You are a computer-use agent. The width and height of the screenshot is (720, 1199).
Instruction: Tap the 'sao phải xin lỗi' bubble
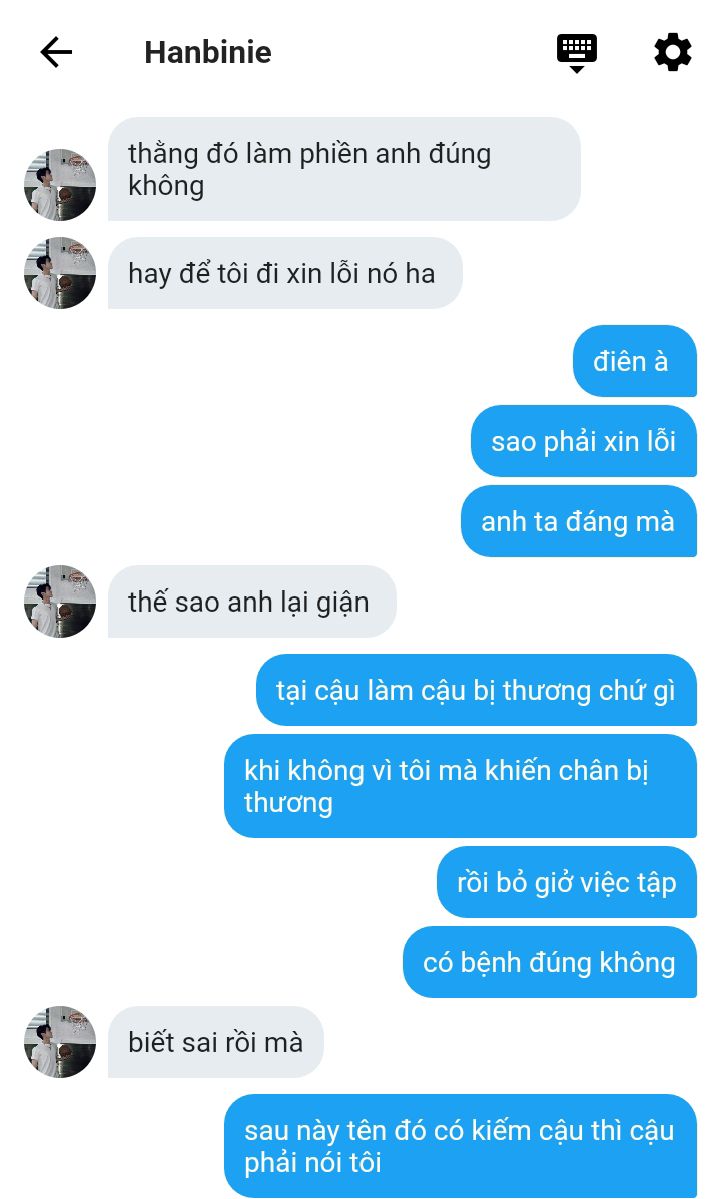[x=584, y=441]
